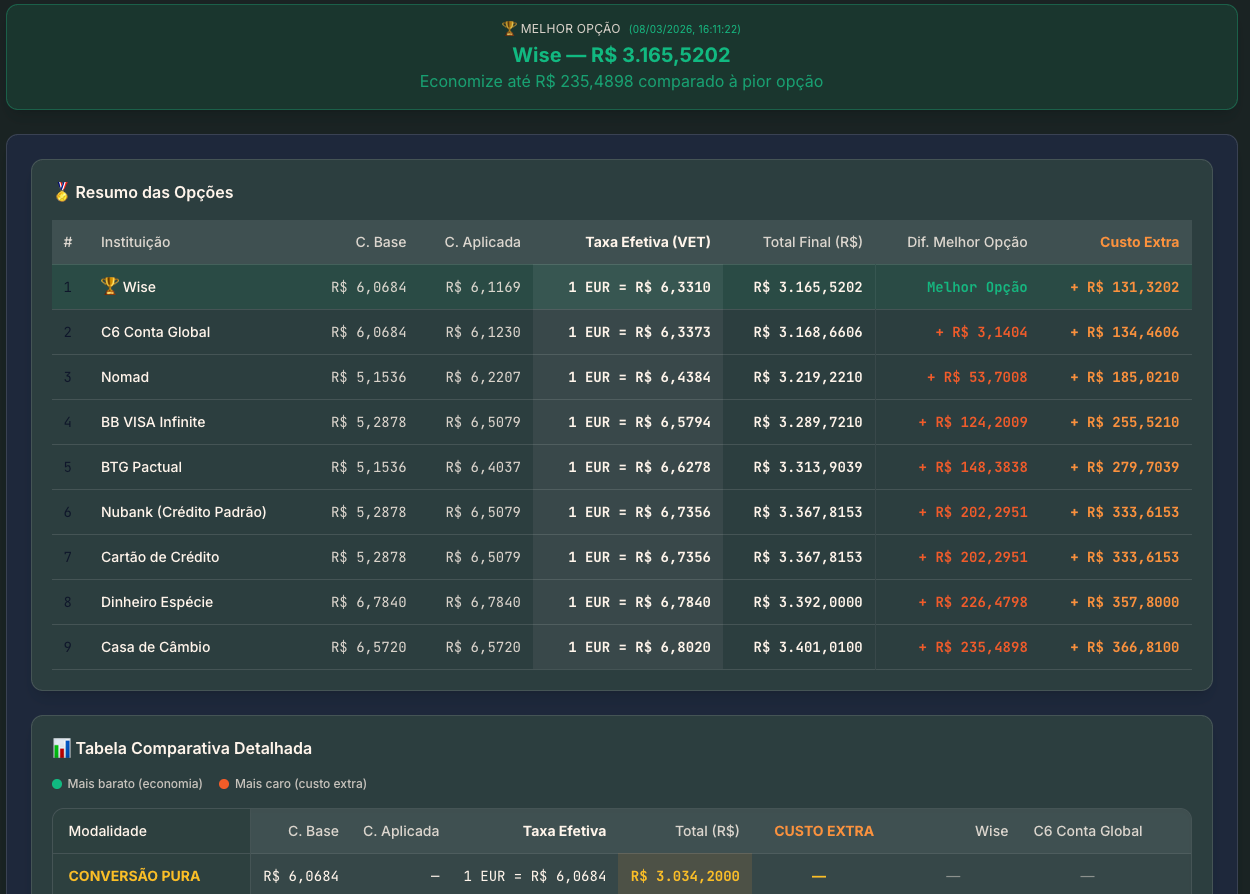The height and width of the screenshot is (894, 1250).
Task: Click the Economize até R$ 235,4898 message
Action: pyautogui.click(x=621, y=81)
